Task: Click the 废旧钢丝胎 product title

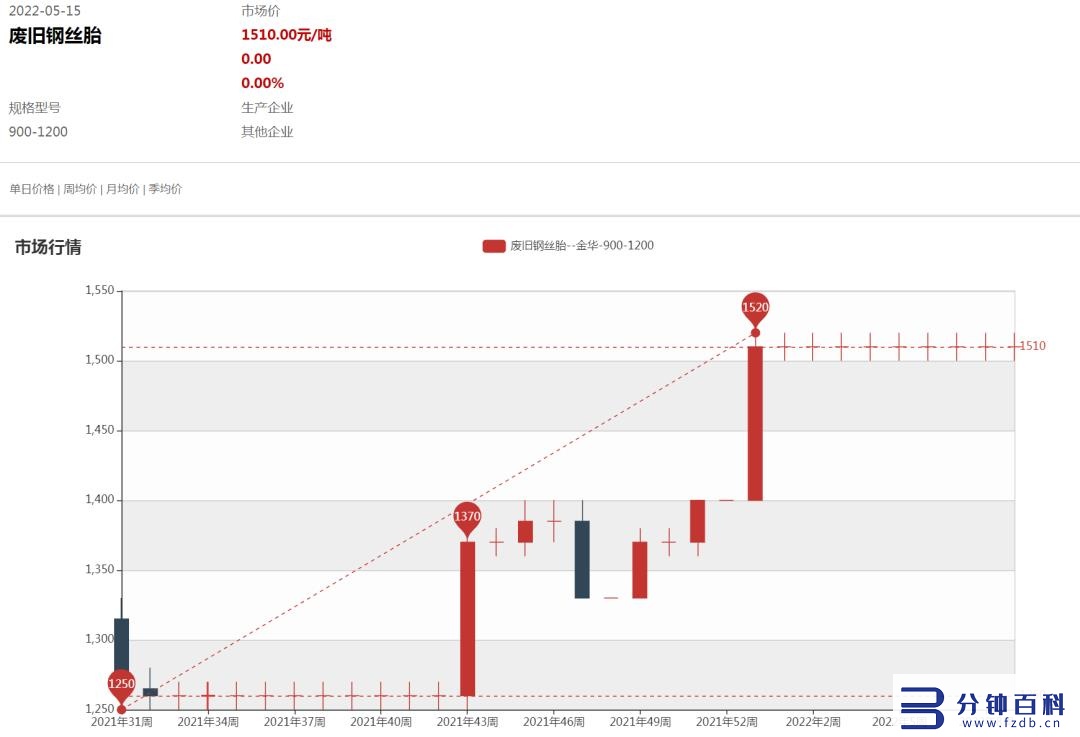Action: click(55, 36)
